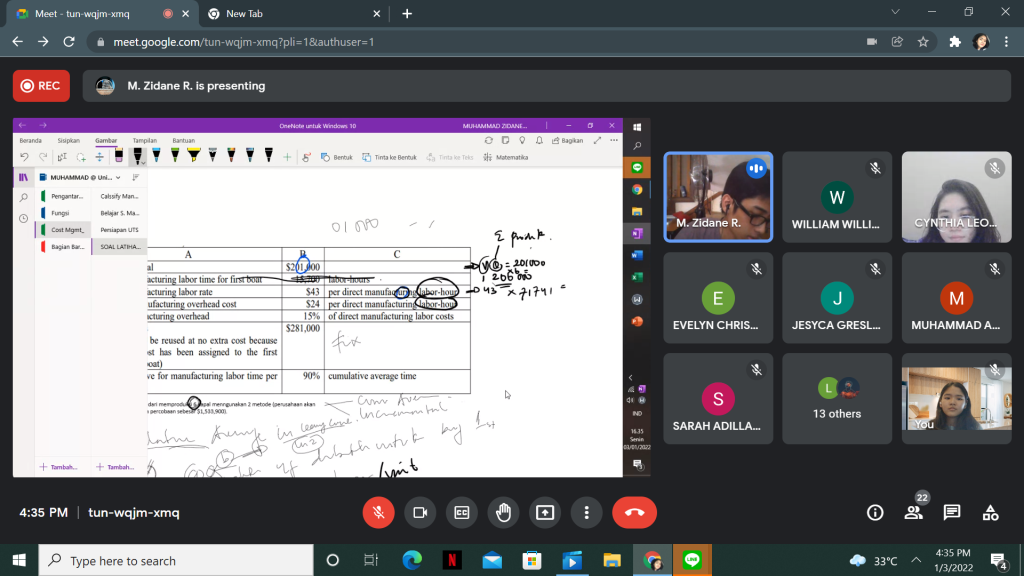1024x576 pixels.
Task: Unmute the microphone in Meet
Action: [378, 512]
